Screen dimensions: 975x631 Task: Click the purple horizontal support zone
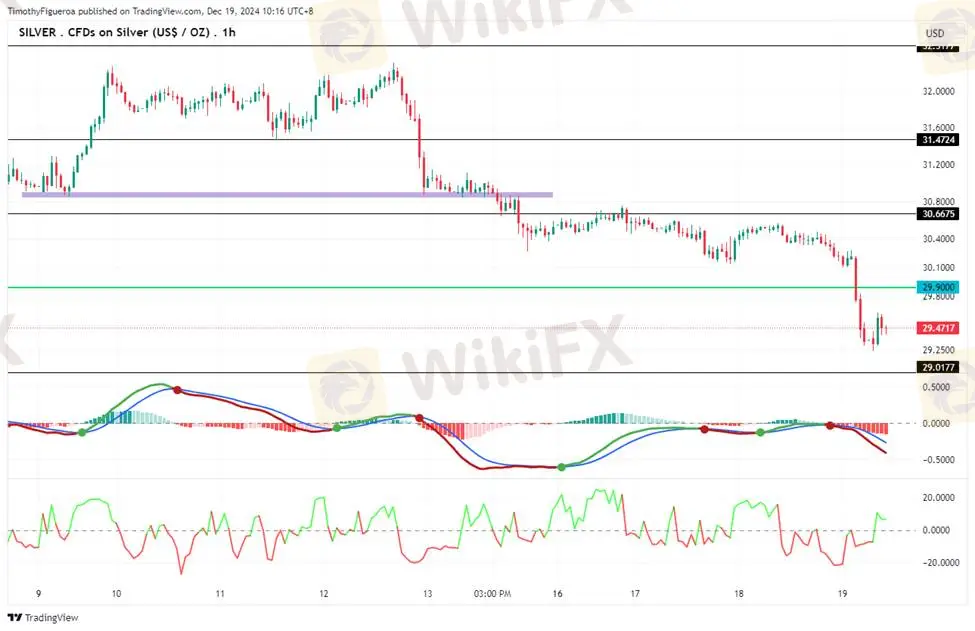coord(287,195)
